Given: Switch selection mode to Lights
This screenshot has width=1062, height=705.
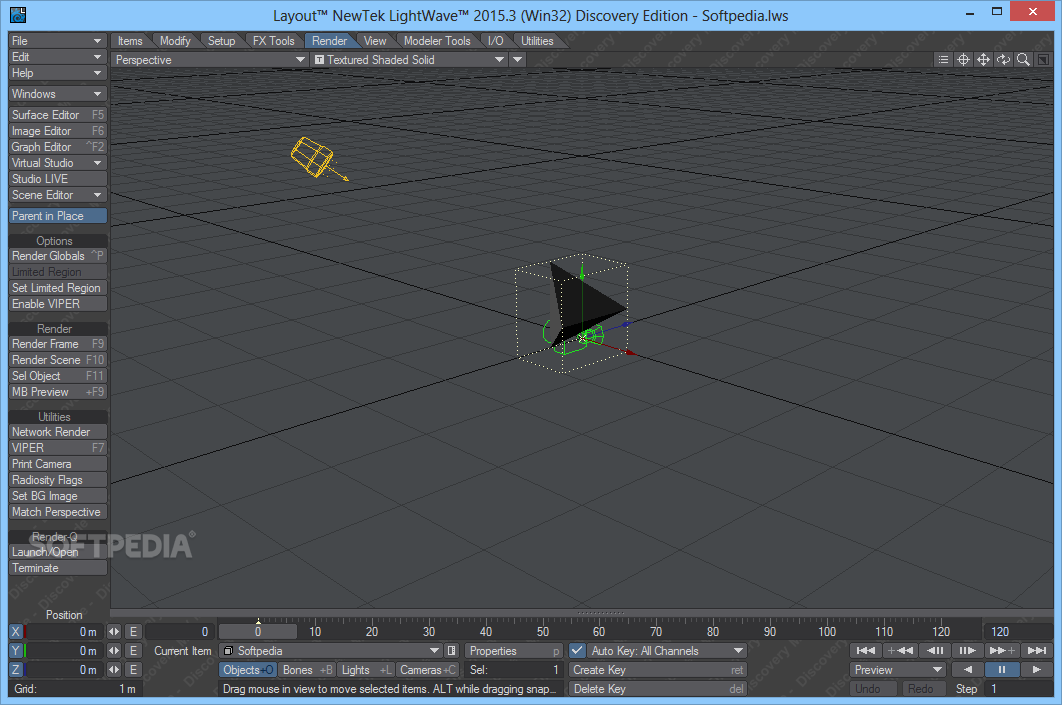Looking at the screenshot, I should point(366,669).
